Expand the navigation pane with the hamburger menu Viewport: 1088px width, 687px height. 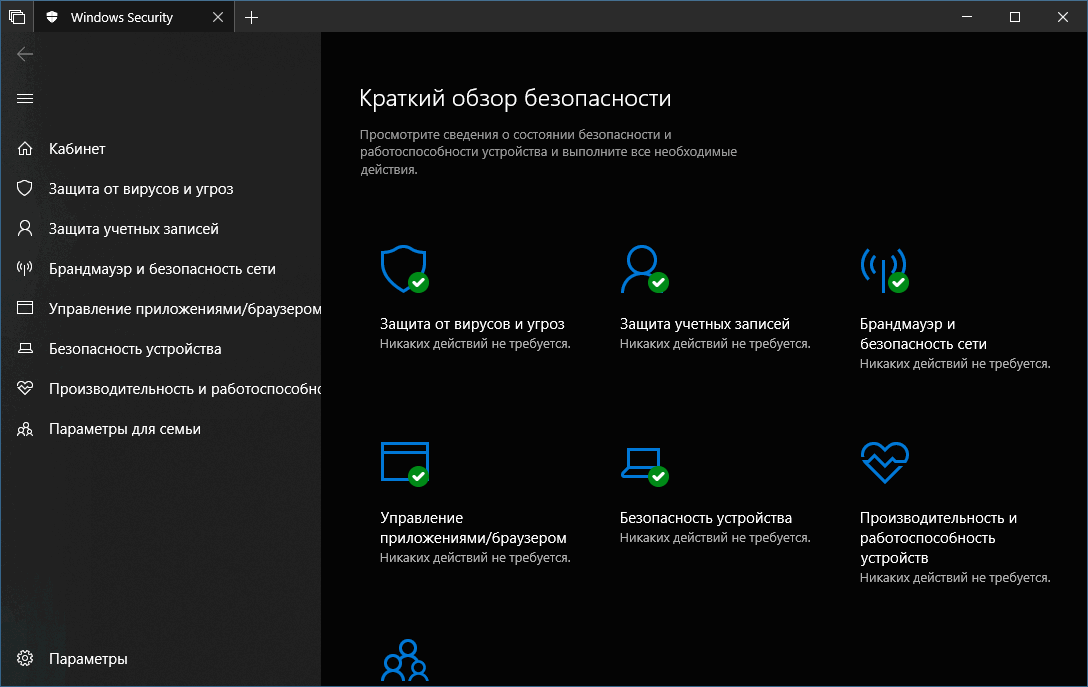(25, 98)
